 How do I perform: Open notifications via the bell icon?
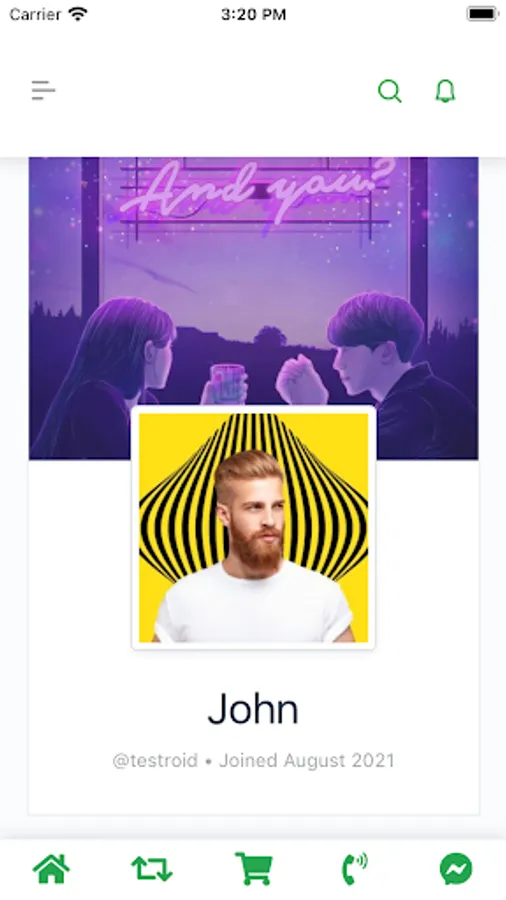445,91
